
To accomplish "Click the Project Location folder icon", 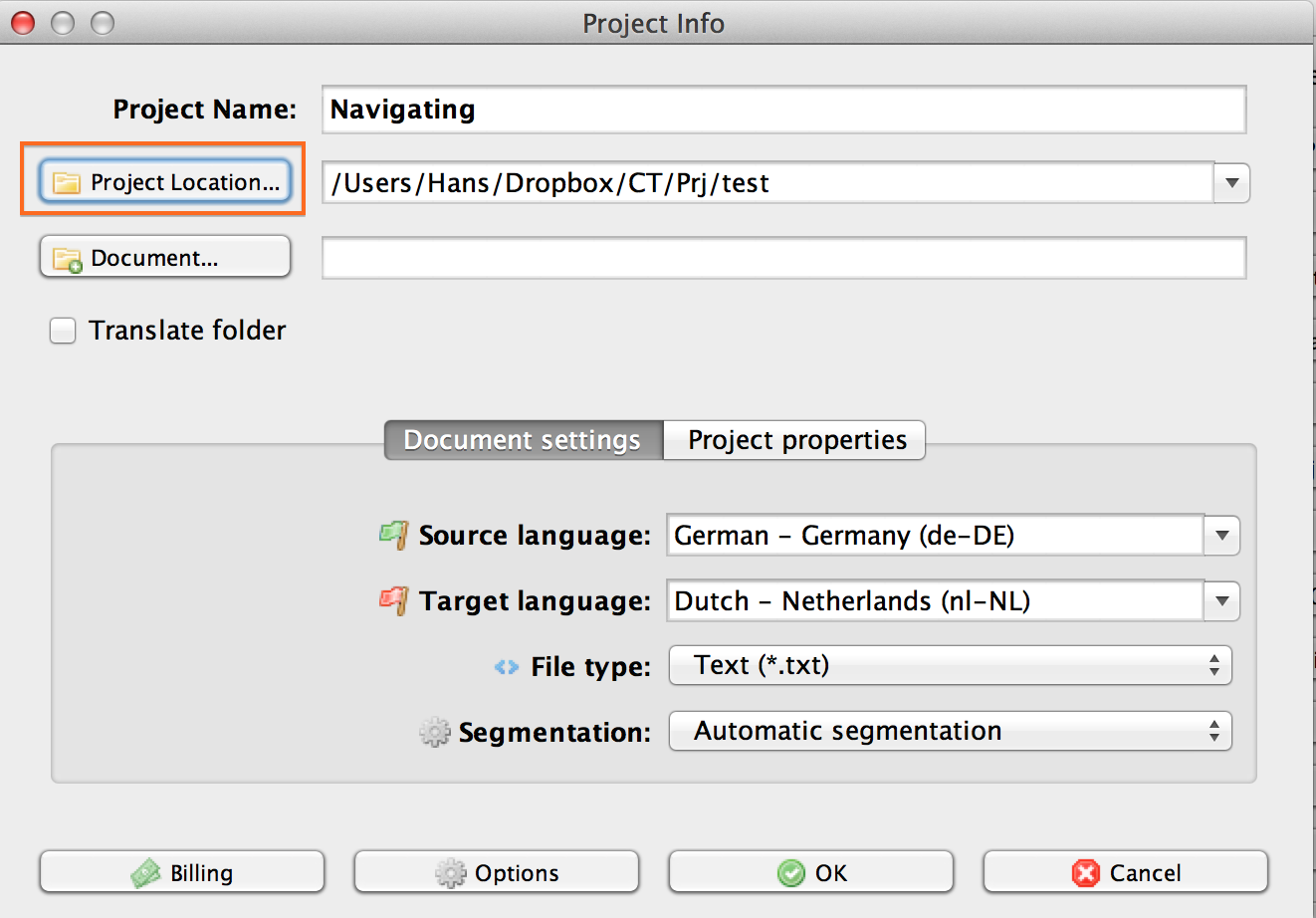I will coord(67,183).
